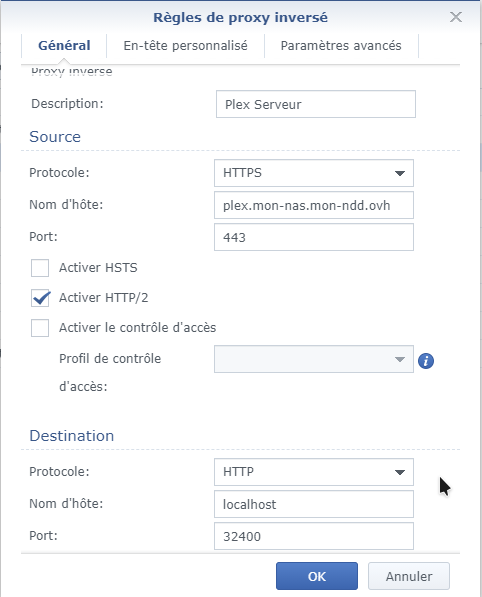Uncheck the Activer HTTP/2 checkbox
This screenshot has height=597, width=482.
pyautogui.click(x=40, y=298)
